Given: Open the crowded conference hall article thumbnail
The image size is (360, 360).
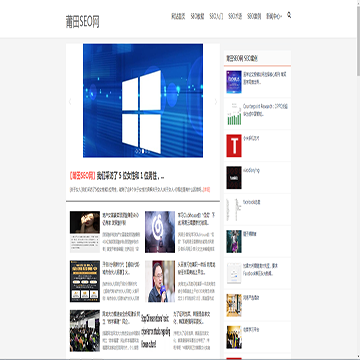Looking at the screenshot, I should pos(85,331).
